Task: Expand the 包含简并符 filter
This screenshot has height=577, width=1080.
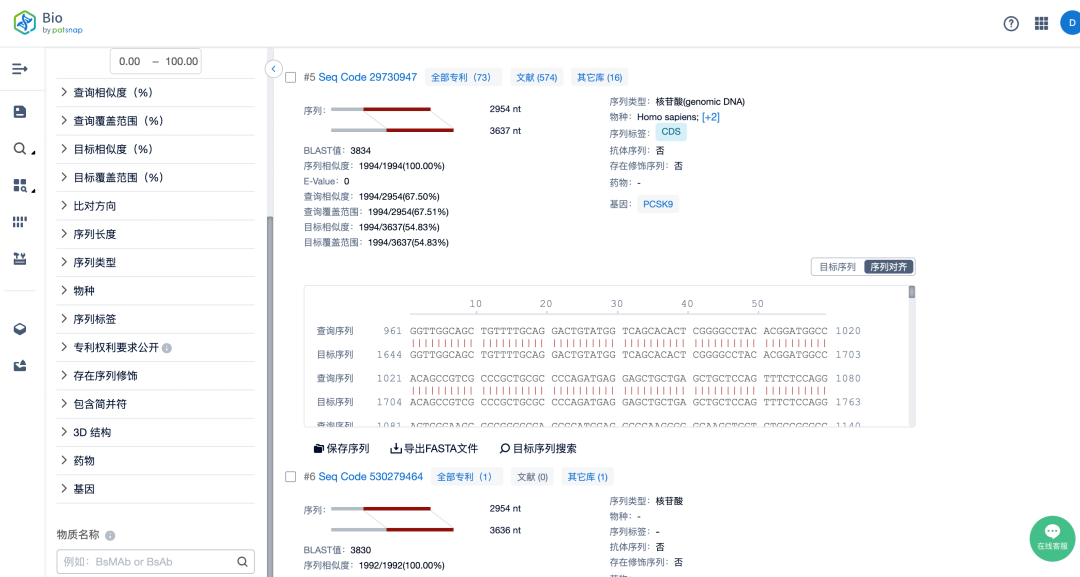Action: pos(156,403)
